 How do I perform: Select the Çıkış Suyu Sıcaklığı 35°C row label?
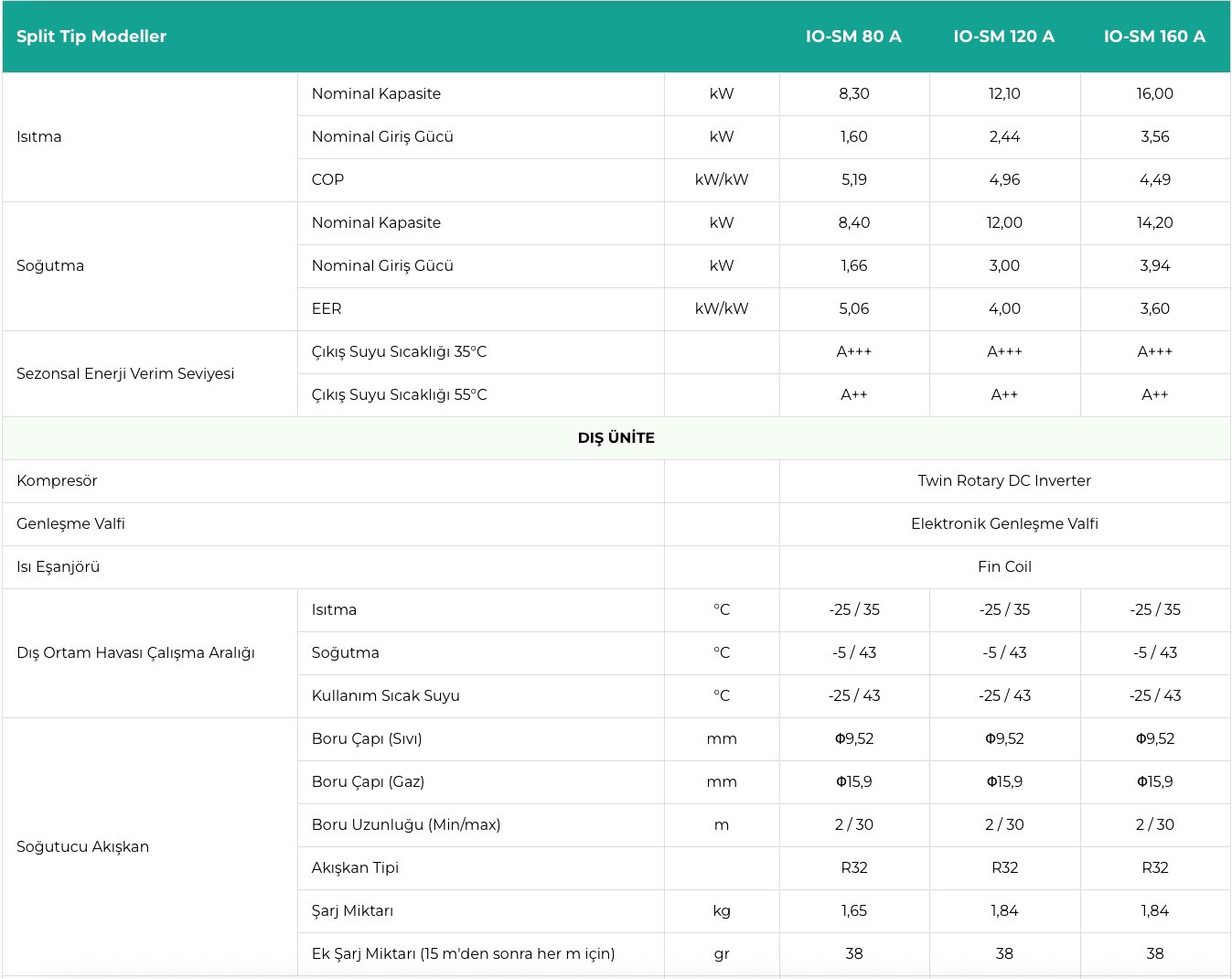pyautogui.click(x=399, y=352)
